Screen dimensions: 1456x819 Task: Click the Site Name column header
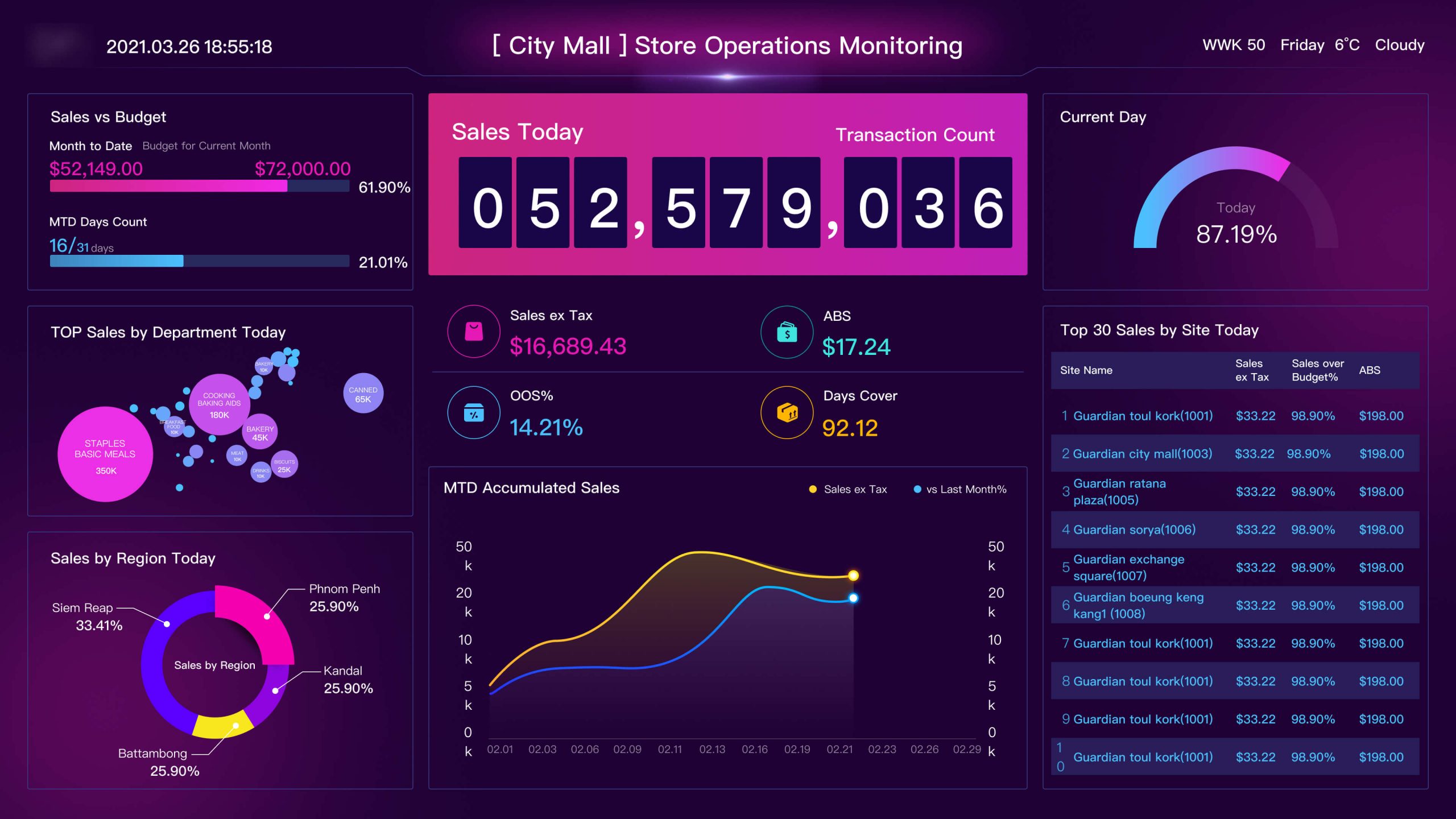pos(1086,370)
